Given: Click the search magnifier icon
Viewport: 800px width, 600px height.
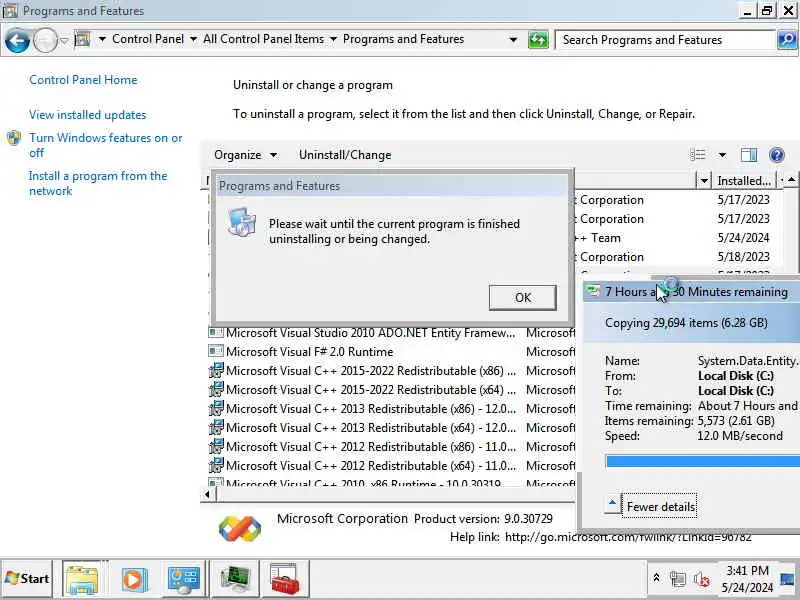Looking at the screenshot, I should click(x=787, y=40).
